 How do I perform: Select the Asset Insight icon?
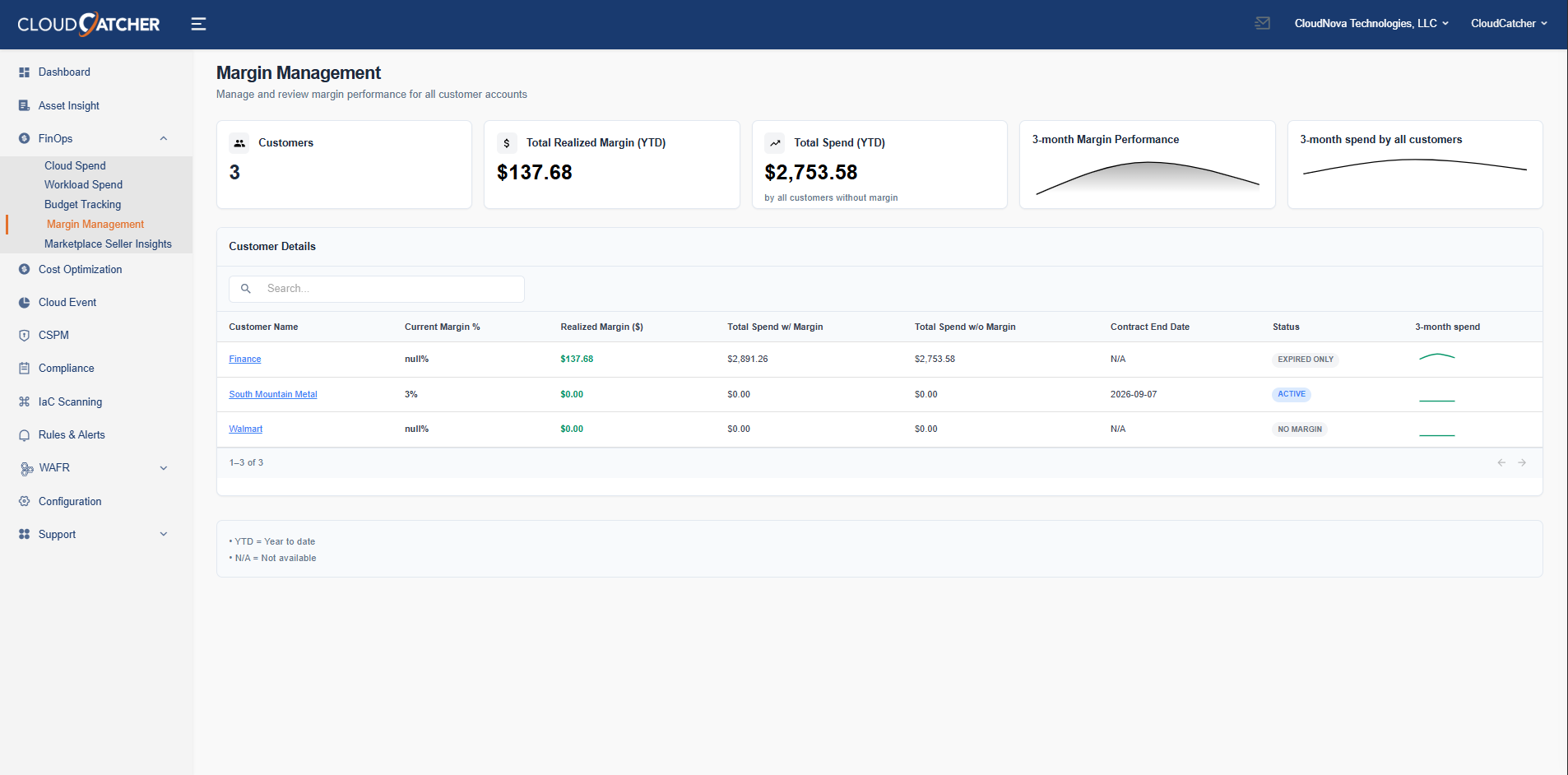pos(25,105)
